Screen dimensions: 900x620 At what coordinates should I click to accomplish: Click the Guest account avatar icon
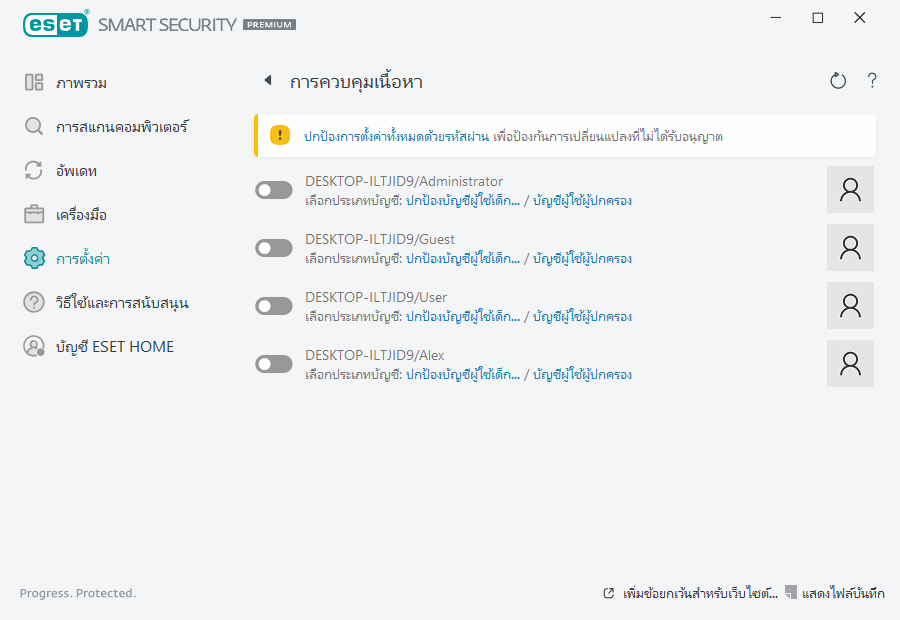tap(850, 248)
